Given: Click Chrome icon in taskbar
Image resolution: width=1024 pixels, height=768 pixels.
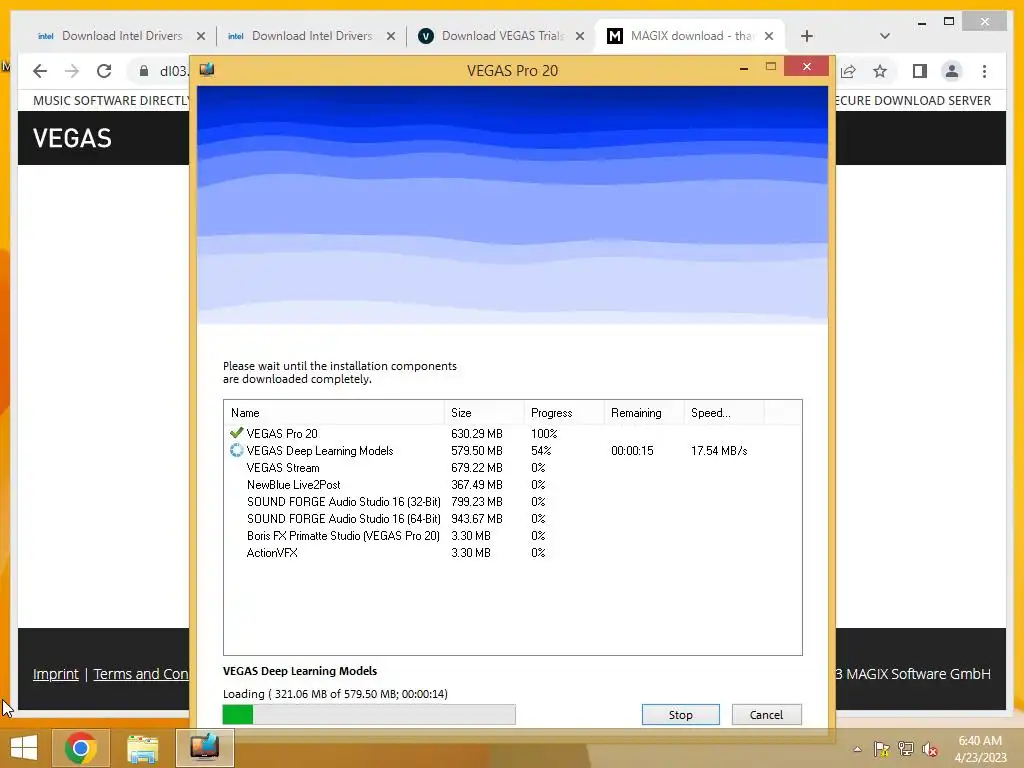Looking at the screenshot, I should click(81, 748).
